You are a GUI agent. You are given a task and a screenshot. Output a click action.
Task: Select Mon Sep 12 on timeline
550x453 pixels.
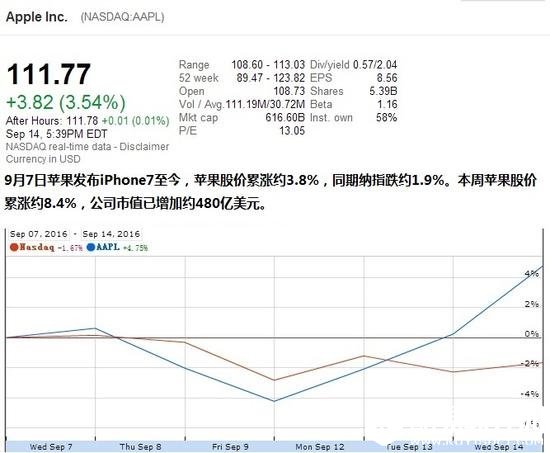pyautogui.click(x=320, y=447)
